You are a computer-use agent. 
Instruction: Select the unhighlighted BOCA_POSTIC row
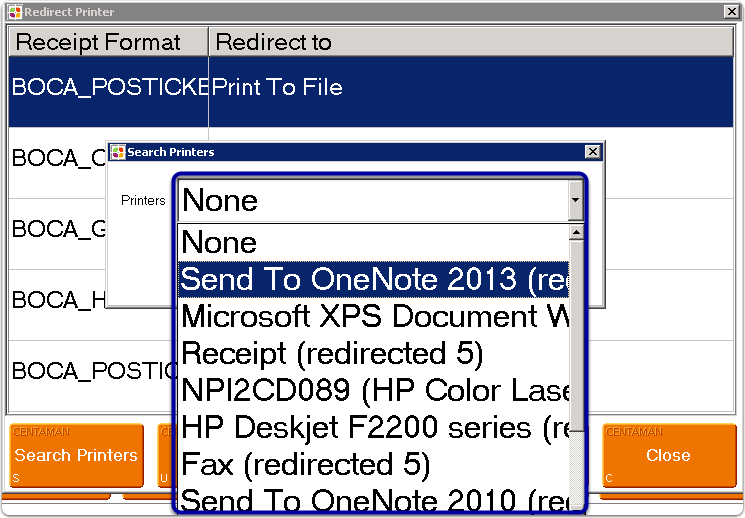91,376
